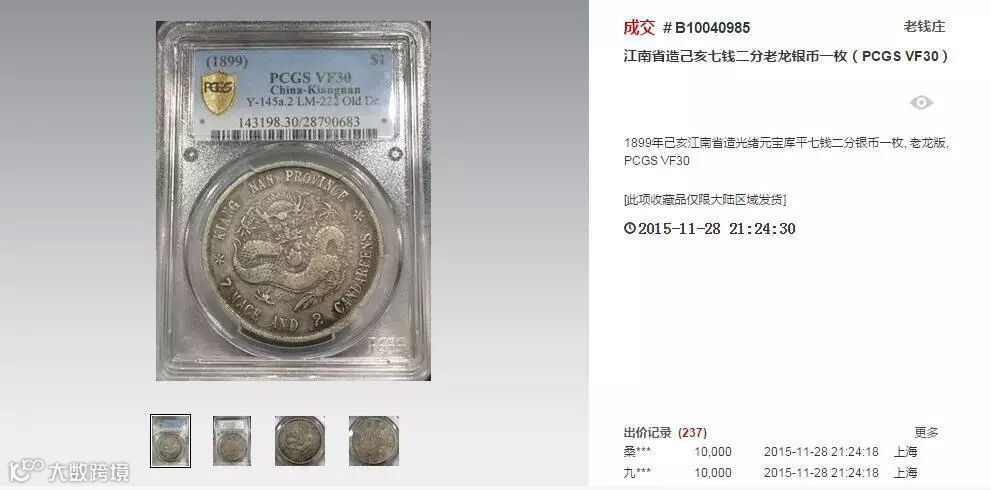991x490 pixels.
Task: Click the clock icon beside auction time
Action: (629, 228)
